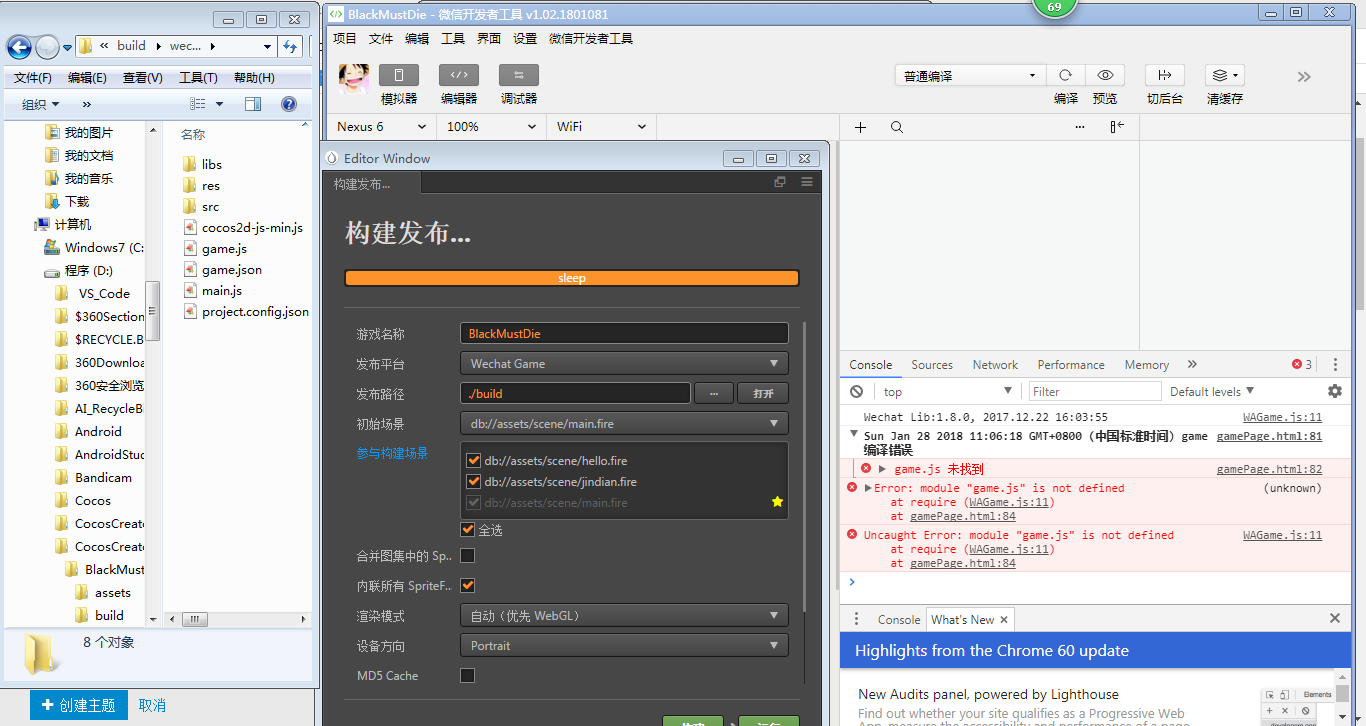1366x726 pixels.
Task: Open the 发布平台 Wechat Game dropdown
Action: click(624, 364)
